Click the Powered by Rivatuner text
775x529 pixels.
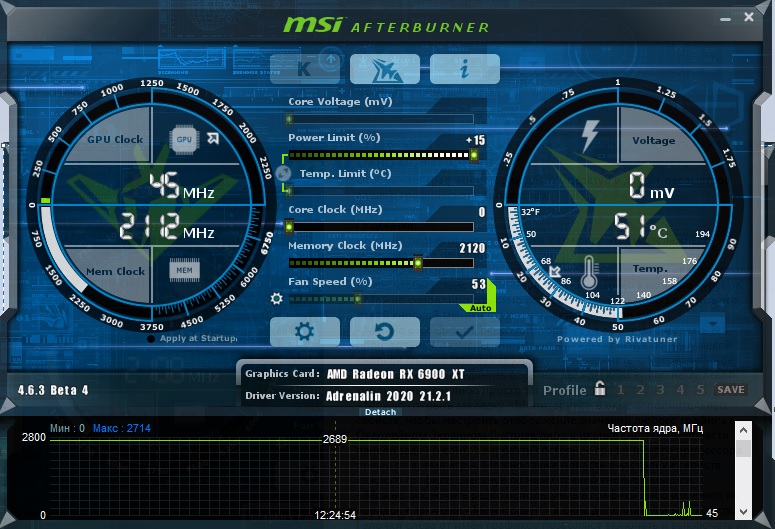(x=617, y=339)
